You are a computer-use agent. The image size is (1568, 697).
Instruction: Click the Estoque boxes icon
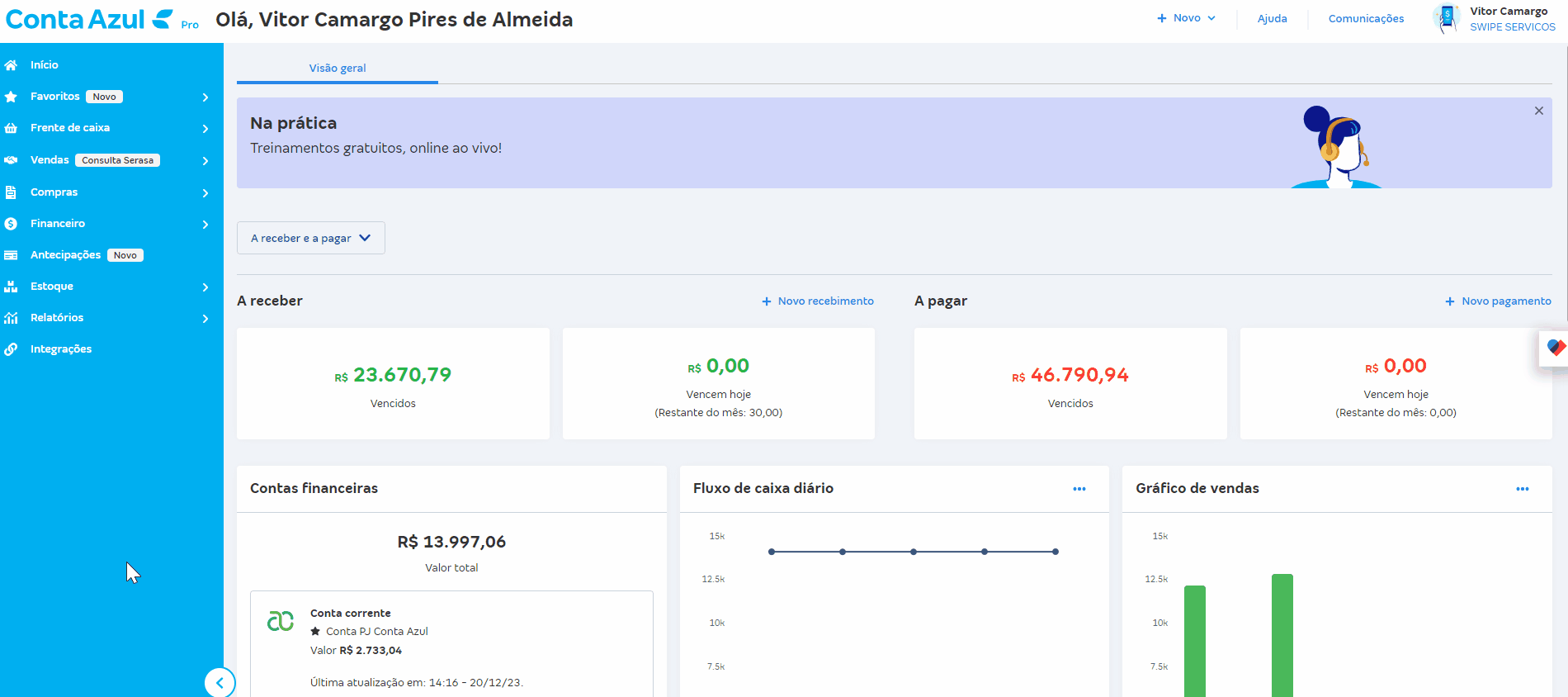pos(11,287)
